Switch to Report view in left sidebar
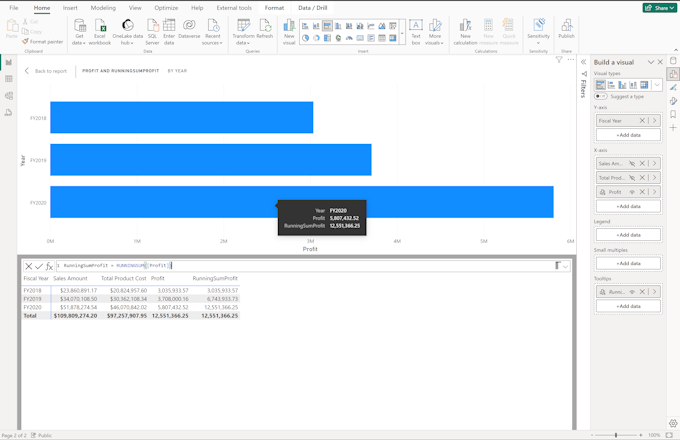Viewport: 680px width, 440px height. tap(9, 62)
